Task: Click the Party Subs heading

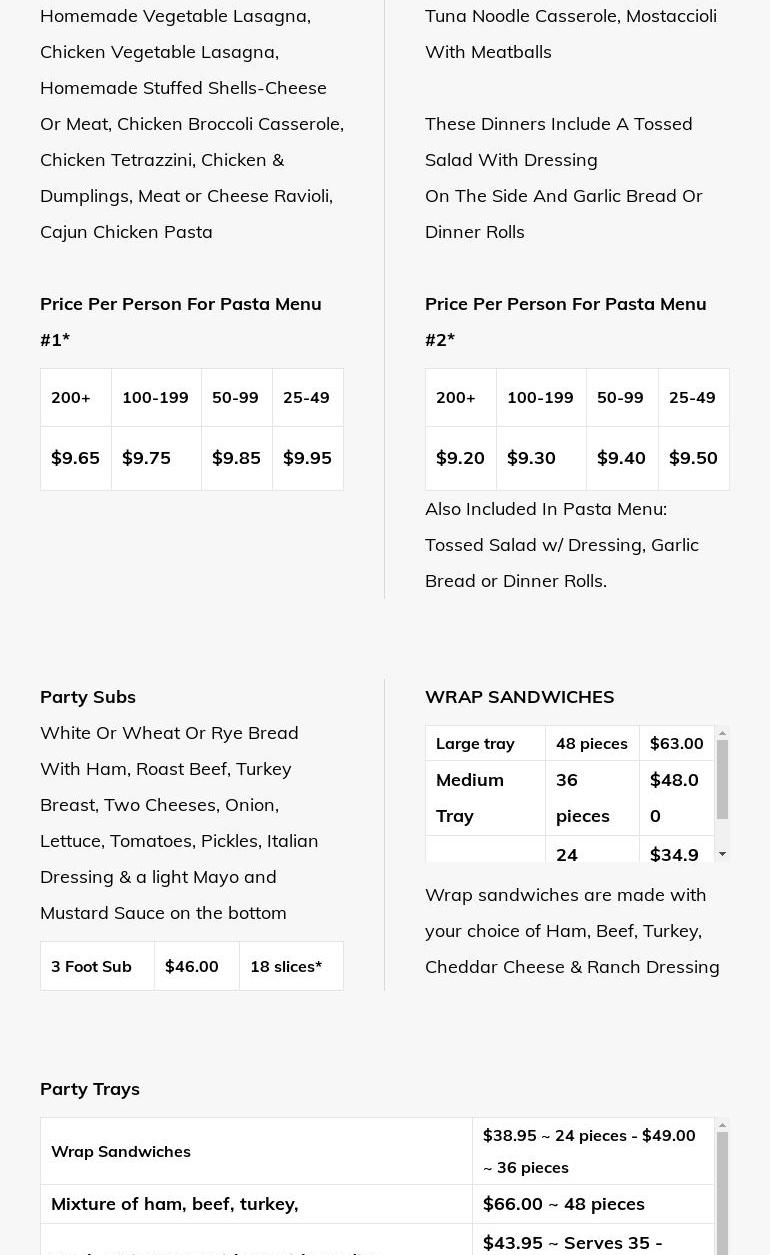Action: [88, 697]
